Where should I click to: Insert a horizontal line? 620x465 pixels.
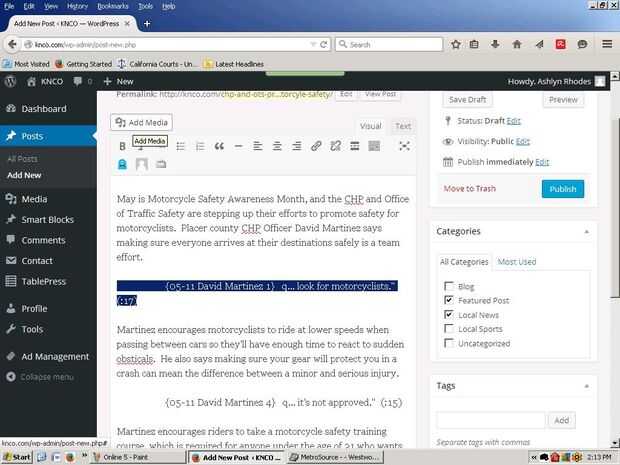238,146
